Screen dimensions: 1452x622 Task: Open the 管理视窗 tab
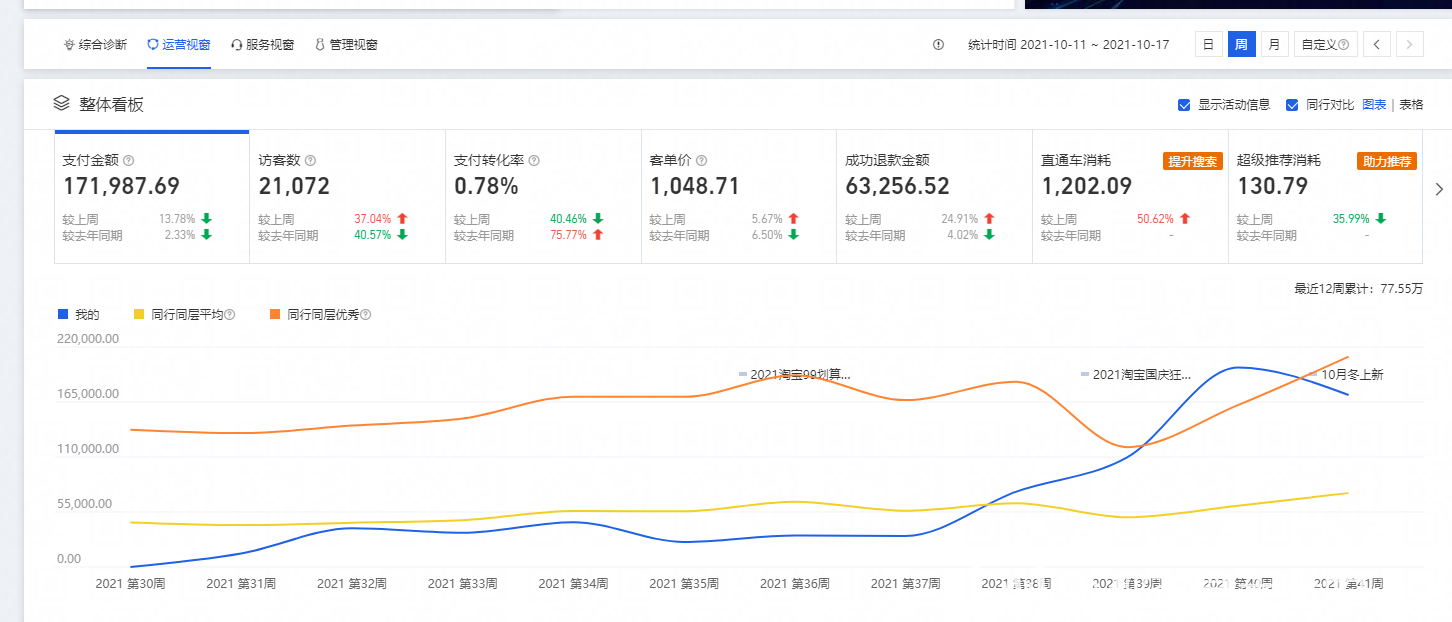point(346,45)
